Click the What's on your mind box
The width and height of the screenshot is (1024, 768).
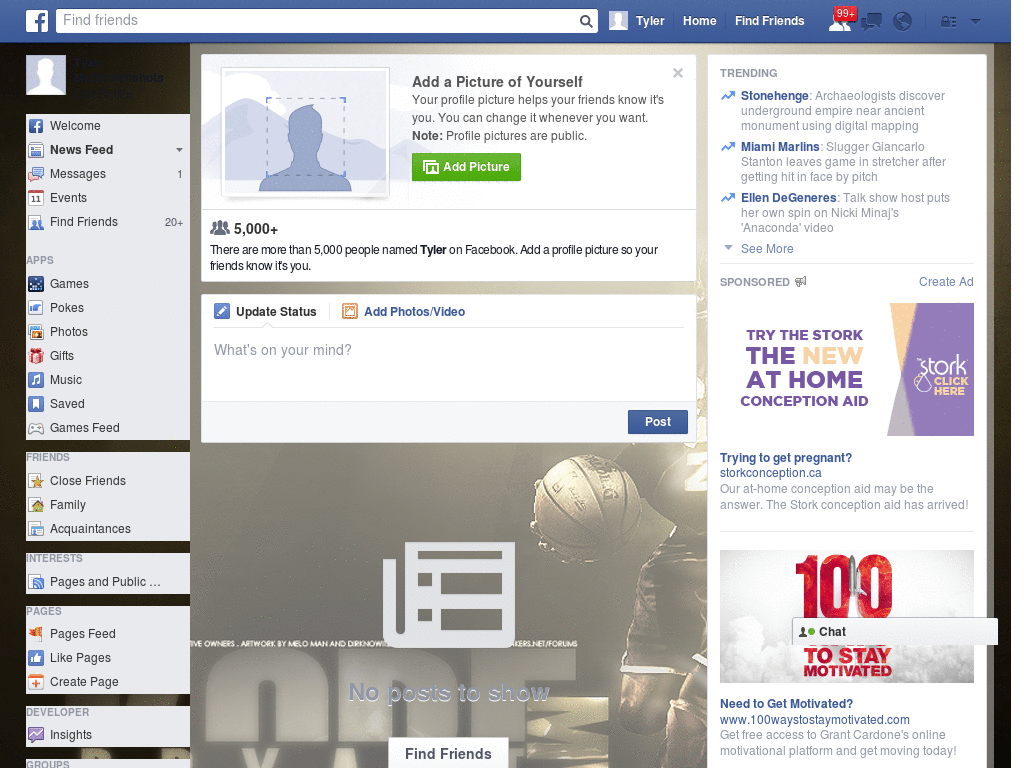click(449, 366)
